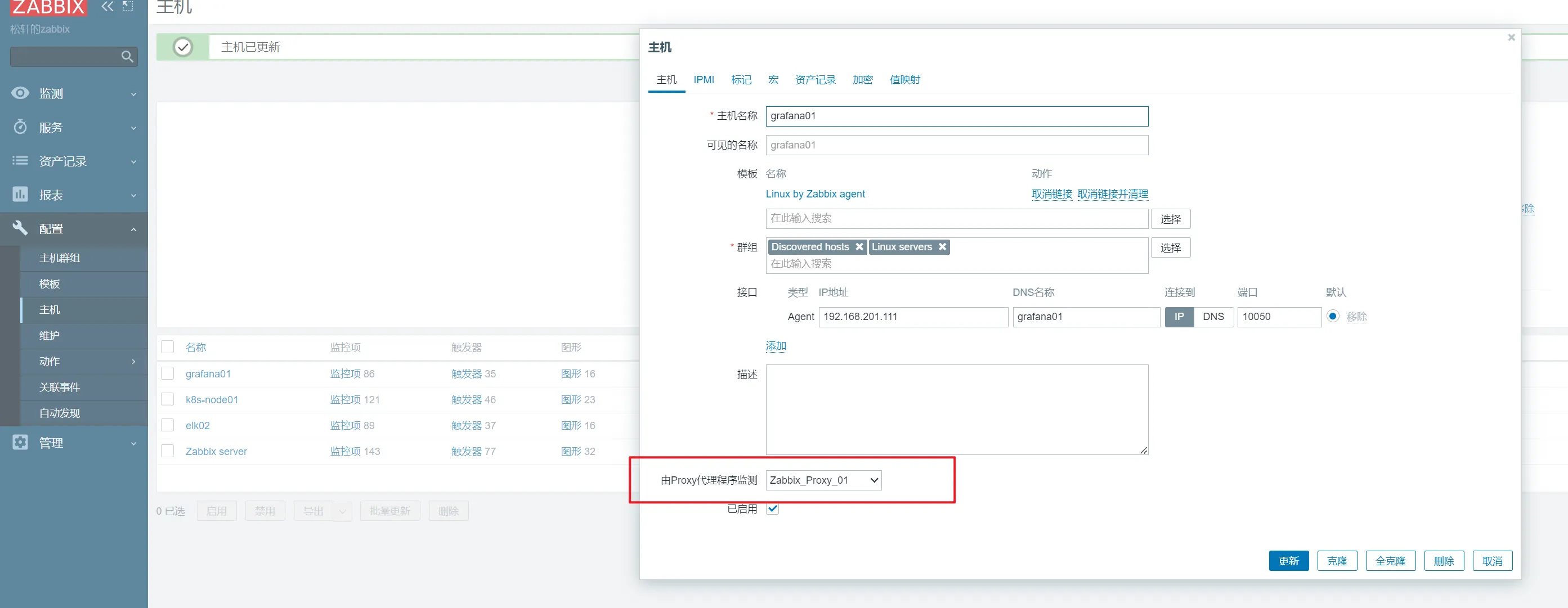Collapse the sidebar with double-chevron icon
Viewport: 1568px width, 608px height.
(107, 7)
